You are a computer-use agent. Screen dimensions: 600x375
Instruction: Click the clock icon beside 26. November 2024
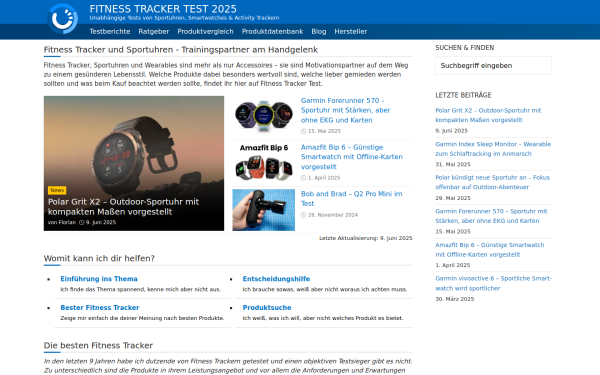tap(303, 215)
